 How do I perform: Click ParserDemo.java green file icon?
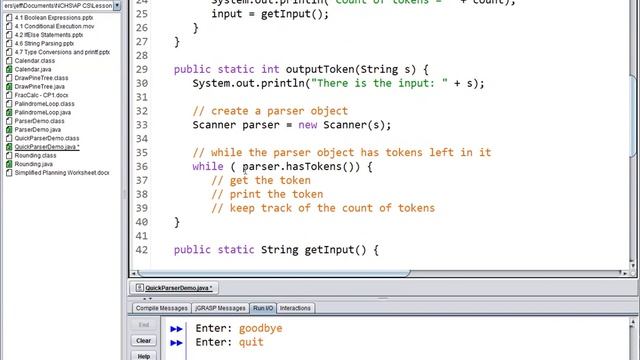point(9,129)
